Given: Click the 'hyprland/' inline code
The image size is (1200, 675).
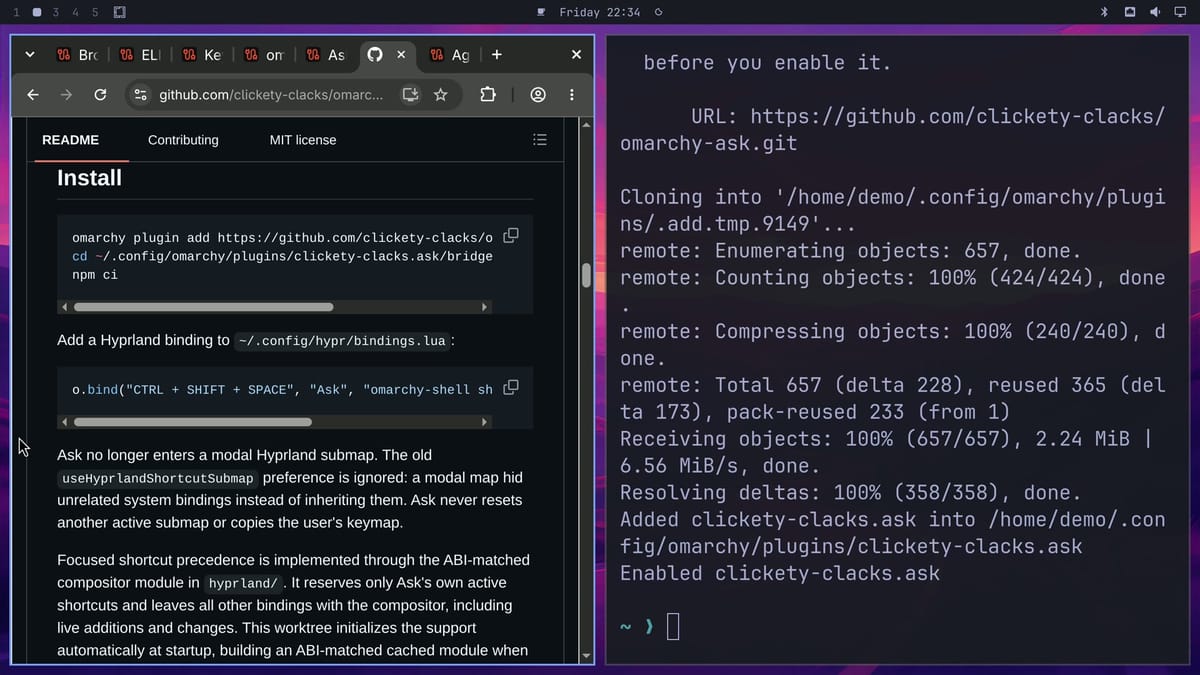Looking at the screenshot, I should [x=244, y=583].
